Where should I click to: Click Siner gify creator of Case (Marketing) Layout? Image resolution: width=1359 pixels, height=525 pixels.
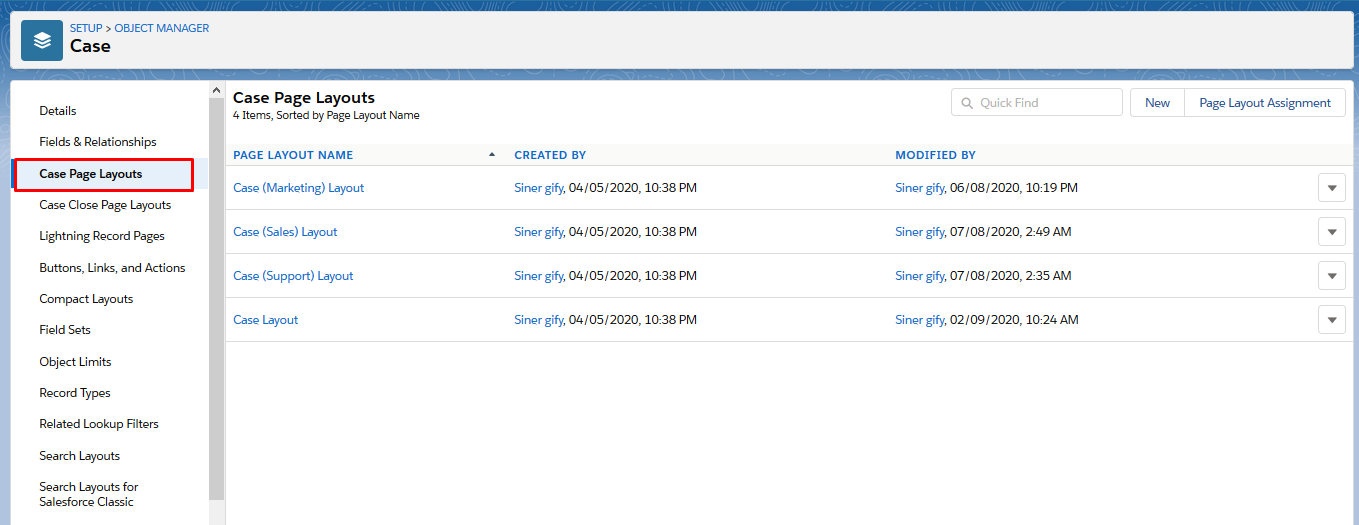point(539,188)
